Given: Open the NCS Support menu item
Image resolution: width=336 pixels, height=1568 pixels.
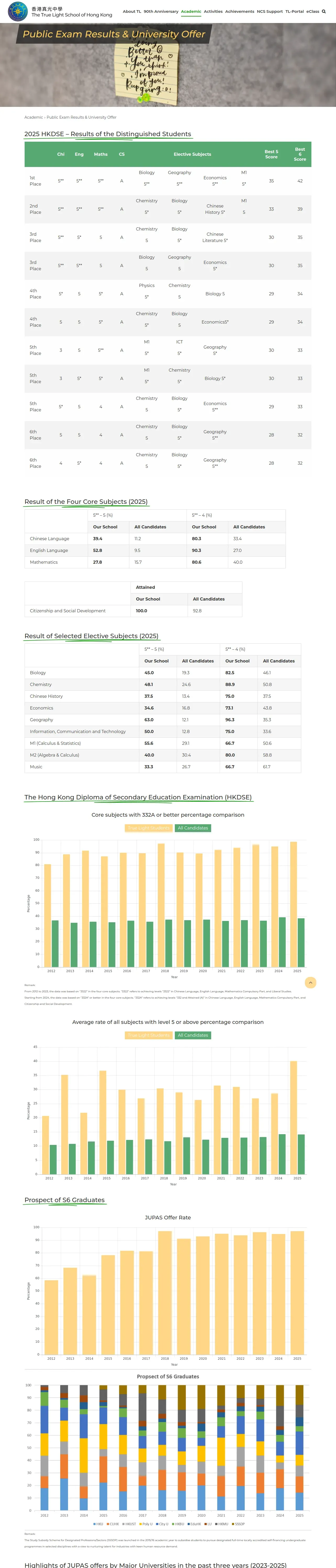Looking at the screenshot, I should point(270,11).
